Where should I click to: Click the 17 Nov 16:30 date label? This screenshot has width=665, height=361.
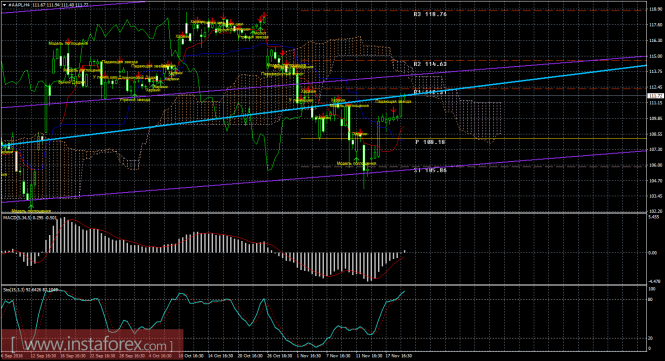(x=398, y=356)
